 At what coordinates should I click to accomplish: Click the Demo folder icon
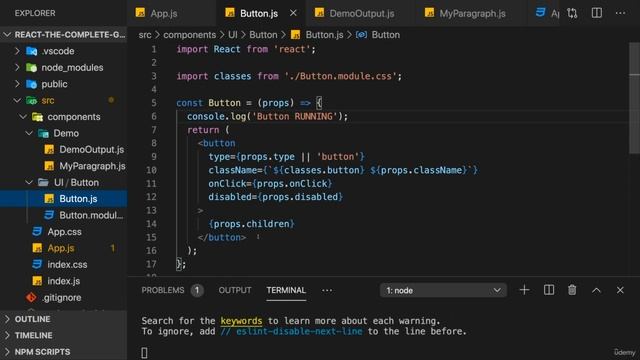pos(43,133)
